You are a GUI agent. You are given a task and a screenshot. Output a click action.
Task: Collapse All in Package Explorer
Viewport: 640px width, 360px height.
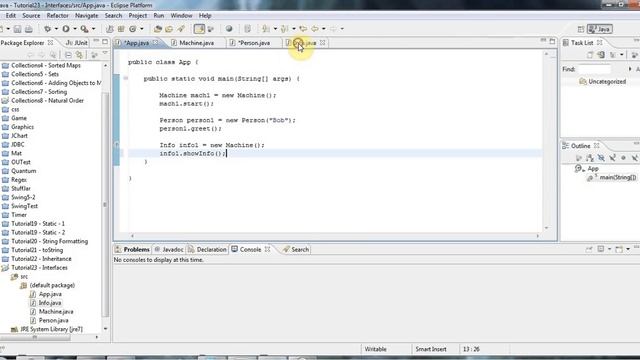click(68, 55)
